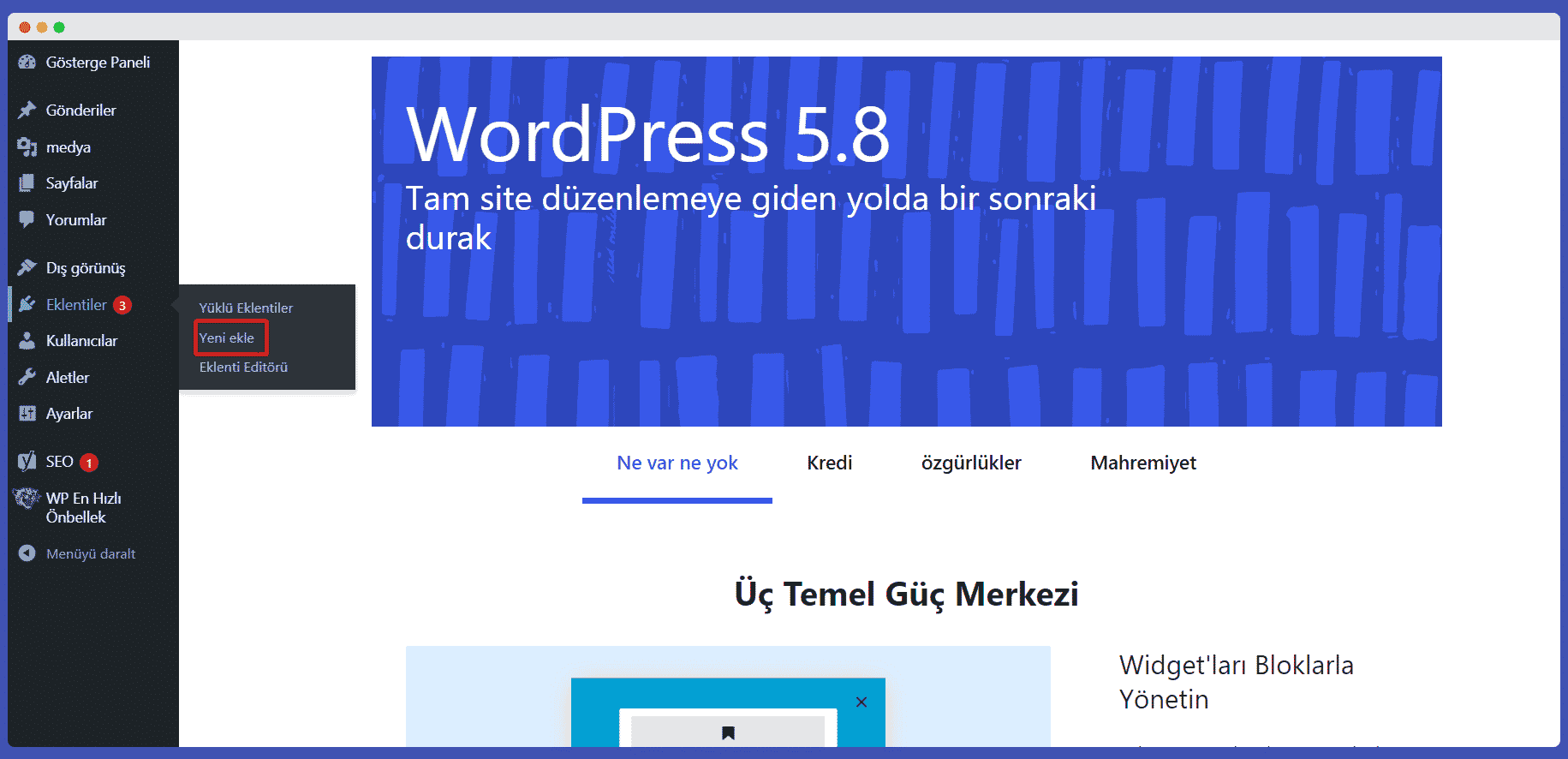Click the Dış görünüş appearance brush icon

click(27, 268)
